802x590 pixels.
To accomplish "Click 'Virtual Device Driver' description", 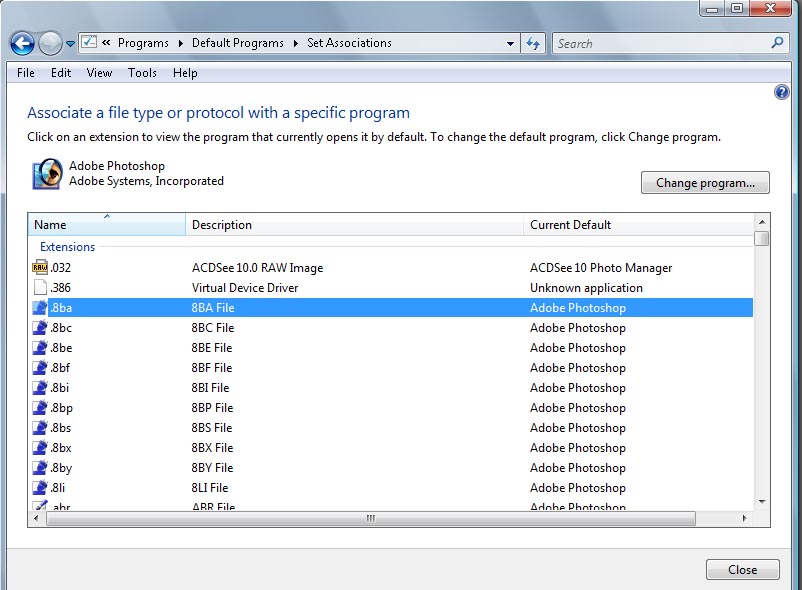I will 245,287.
